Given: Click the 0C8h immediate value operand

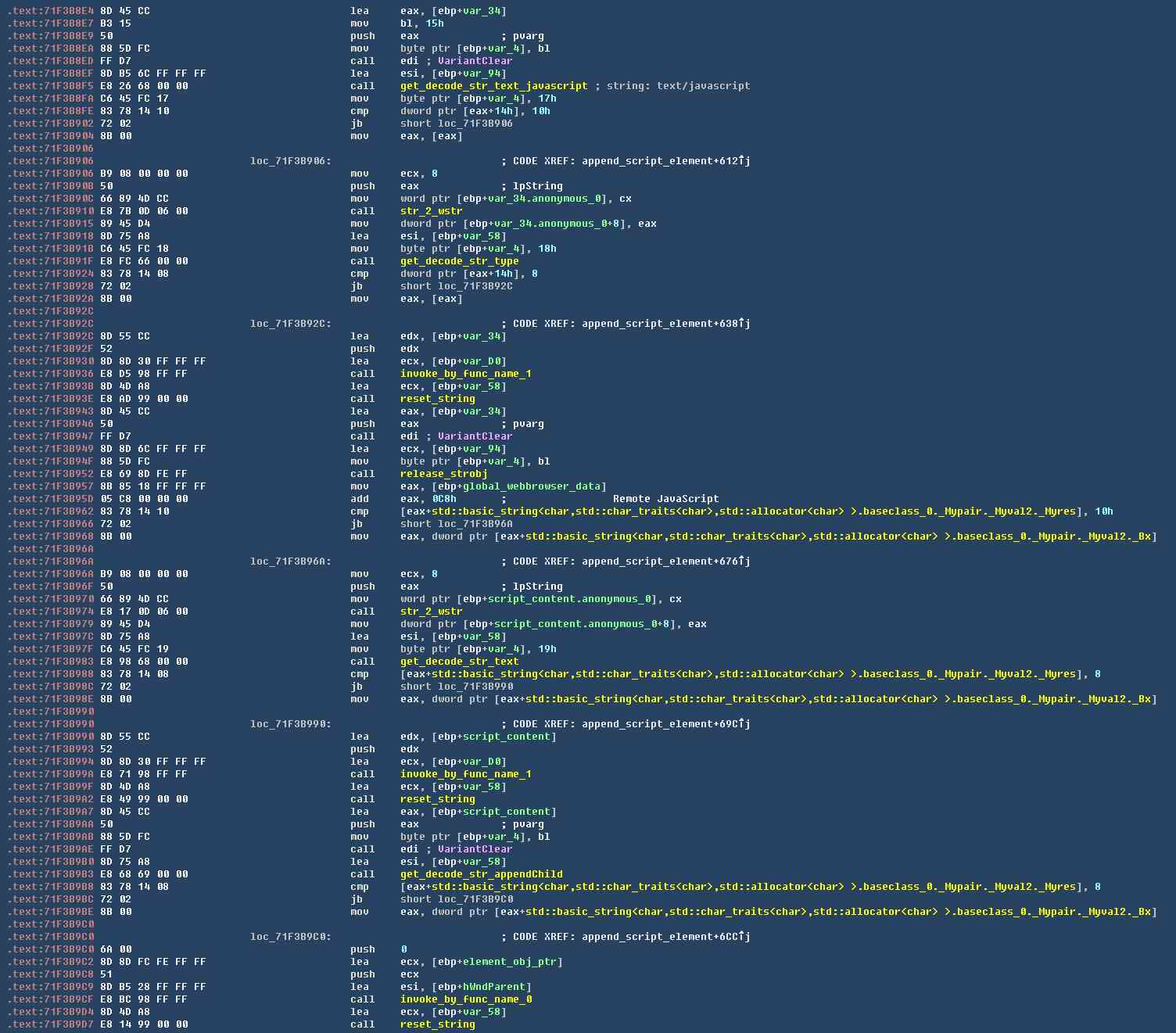Looking at the screenshot, I should point(443,499).
